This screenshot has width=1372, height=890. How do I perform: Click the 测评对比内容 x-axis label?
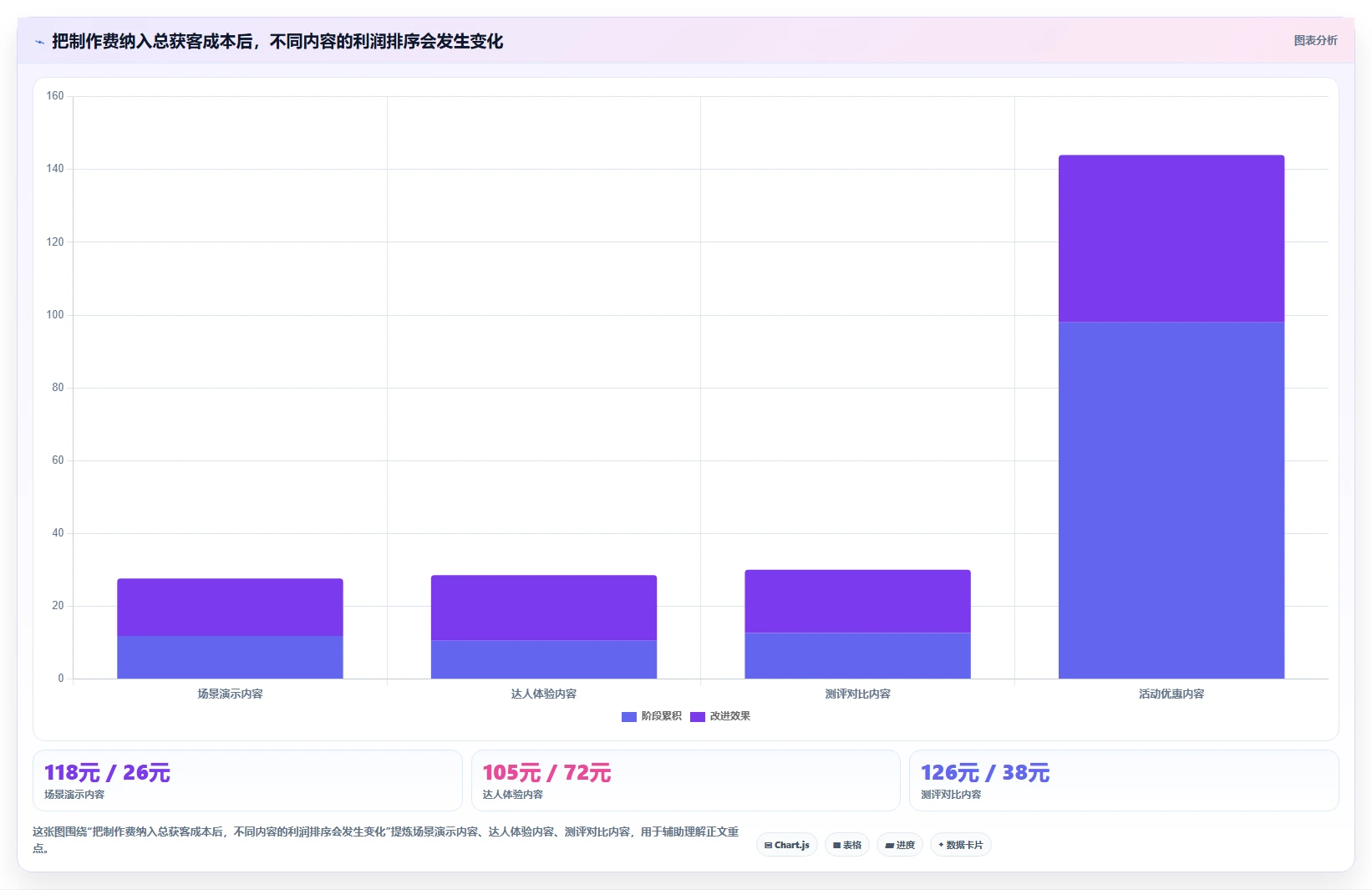857,694
